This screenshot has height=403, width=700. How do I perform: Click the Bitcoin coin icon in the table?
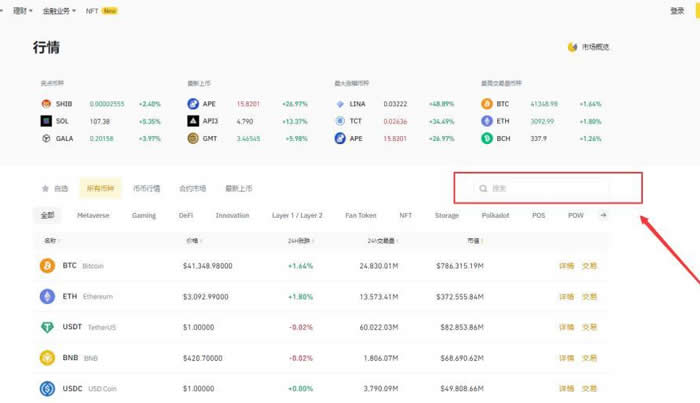point(46,266)
